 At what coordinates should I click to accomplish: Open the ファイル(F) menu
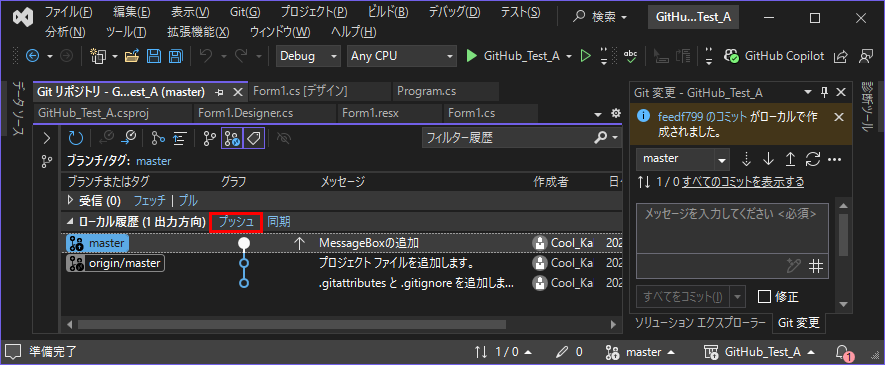(68, 12)
